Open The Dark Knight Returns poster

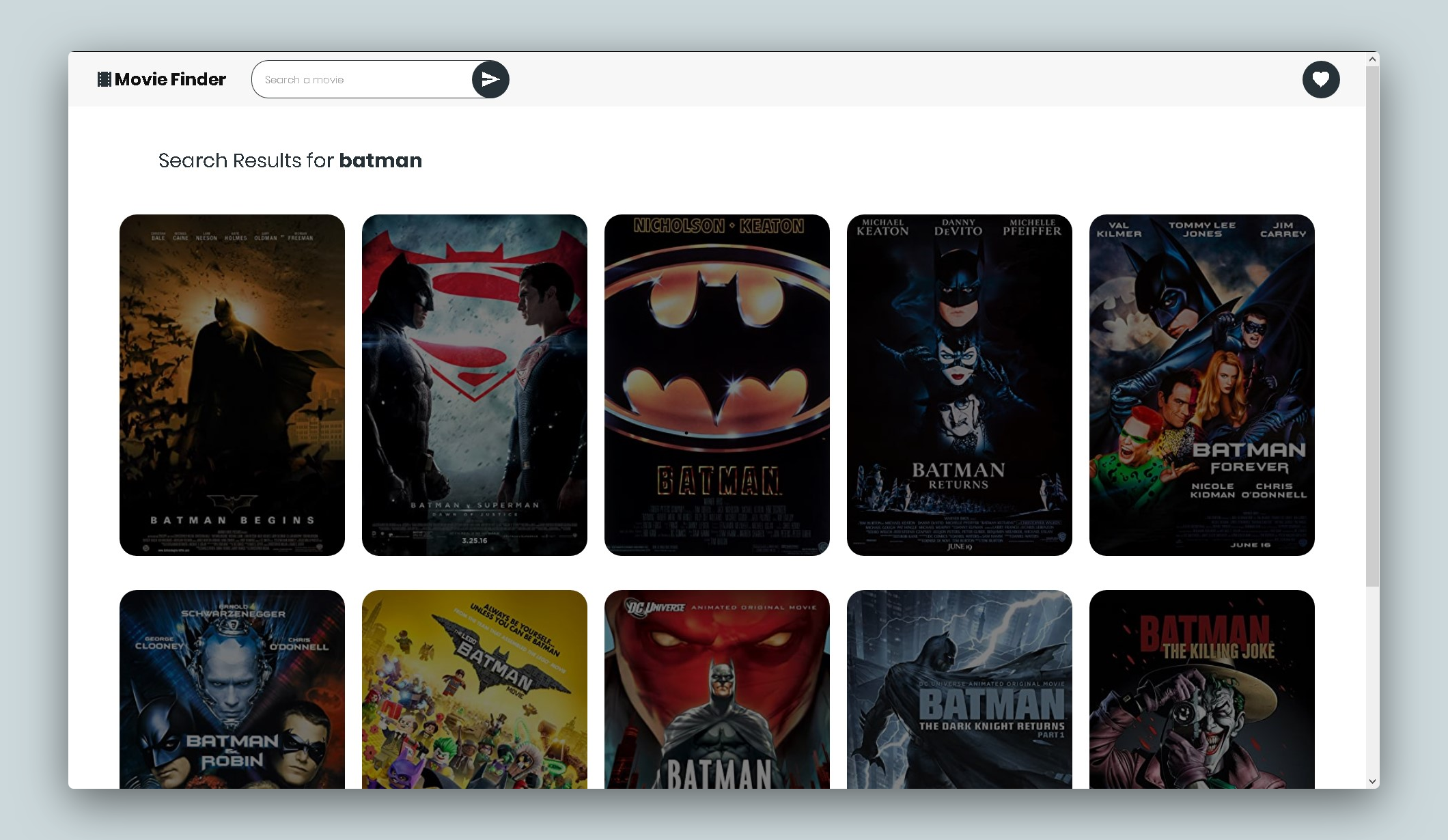click(x=960, y=690)
